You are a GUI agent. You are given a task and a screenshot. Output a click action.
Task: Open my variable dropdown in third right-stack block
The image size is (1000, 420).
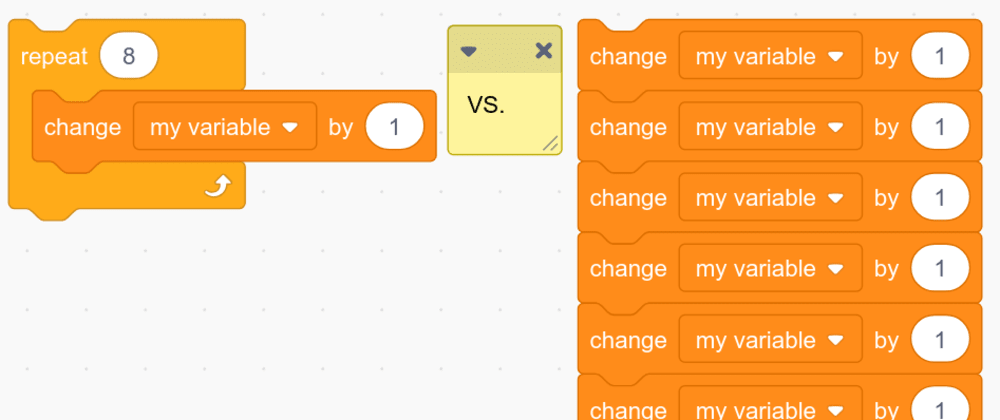(770, 198)
